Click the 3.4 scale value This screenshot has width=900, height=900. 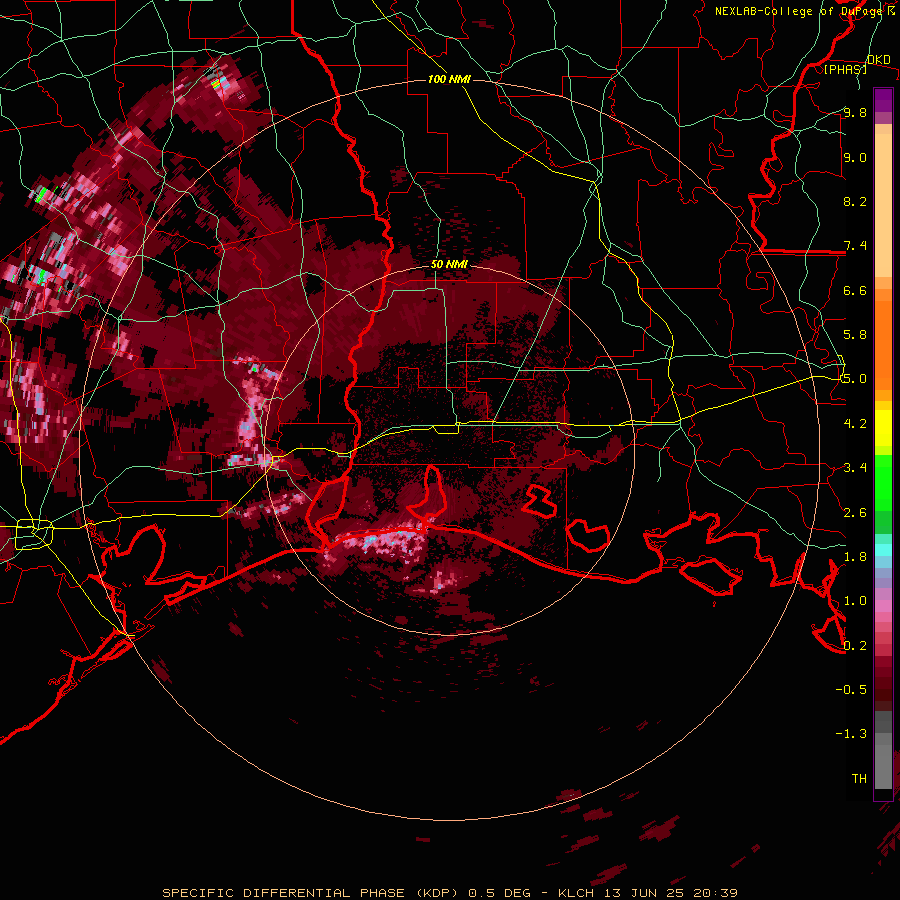(x=855, y=468)
